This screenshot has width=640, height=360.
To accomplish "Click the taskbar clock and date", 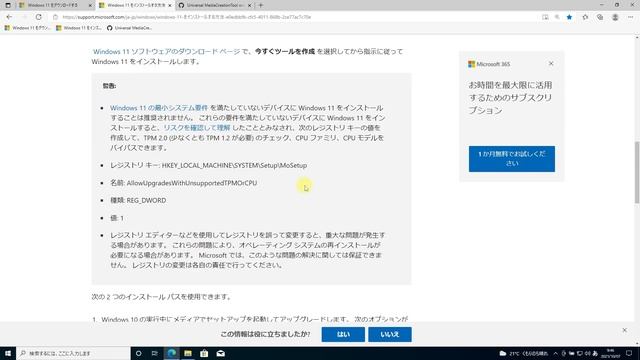I will (611, 353).
